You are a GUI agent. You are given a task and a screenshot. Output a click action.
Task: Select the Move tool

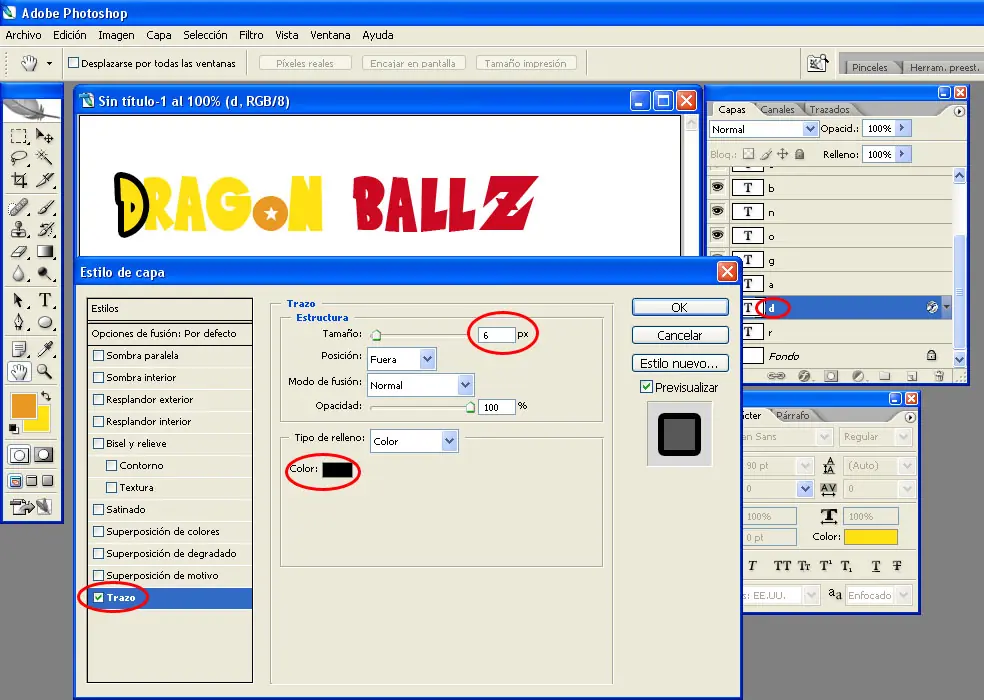pyautogui.click(x=45, y=136)
